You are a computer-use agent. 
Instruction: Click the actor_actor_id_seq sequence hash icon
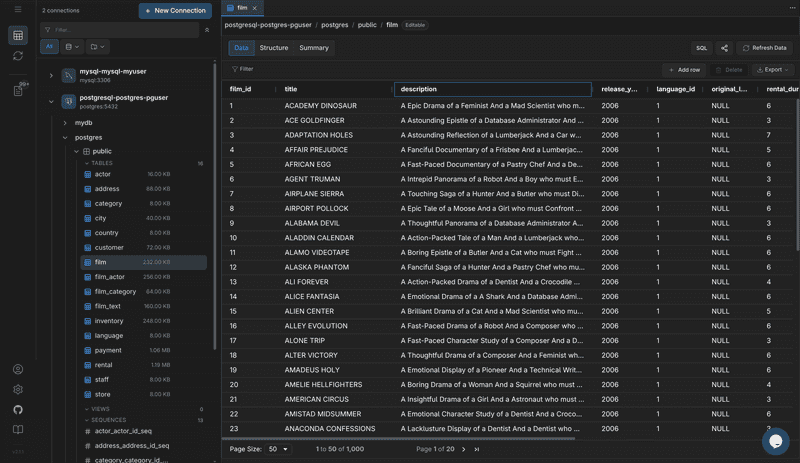(88, 431)
